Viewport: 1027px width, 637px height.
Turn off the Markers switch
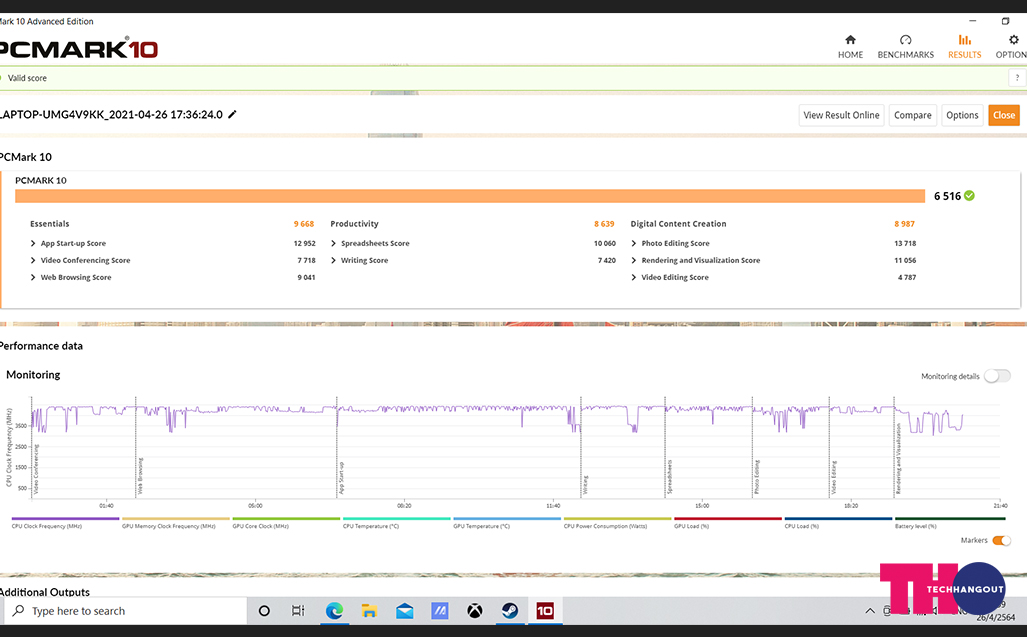click(x=1001, y=540)
